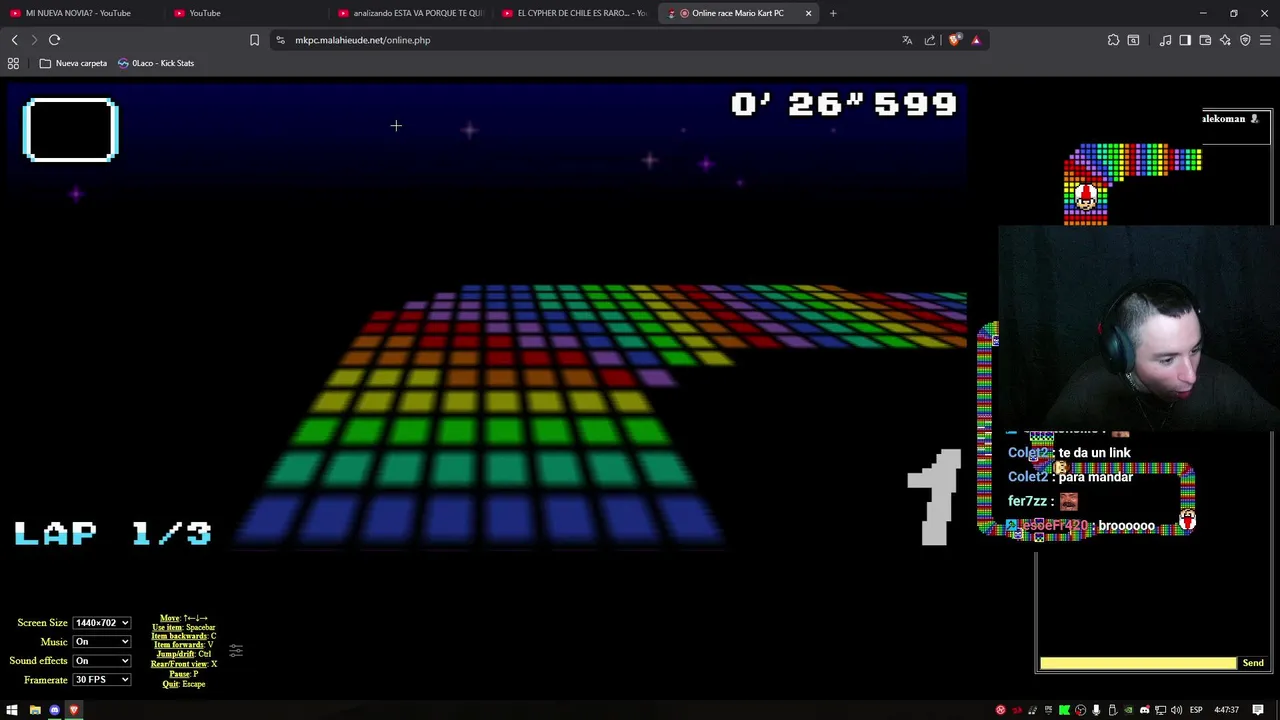Switch to MI NUEVA NOVIA YouTube tab
Screen dimensions: 1280x720
[x=78, y=13]
